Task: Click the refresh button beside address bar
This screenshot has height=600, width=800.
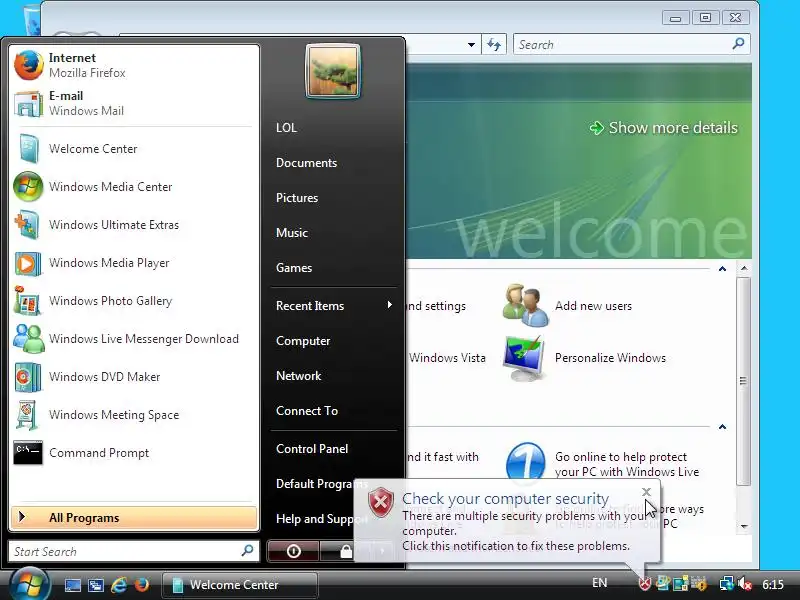Action: [x=494, y=45]
